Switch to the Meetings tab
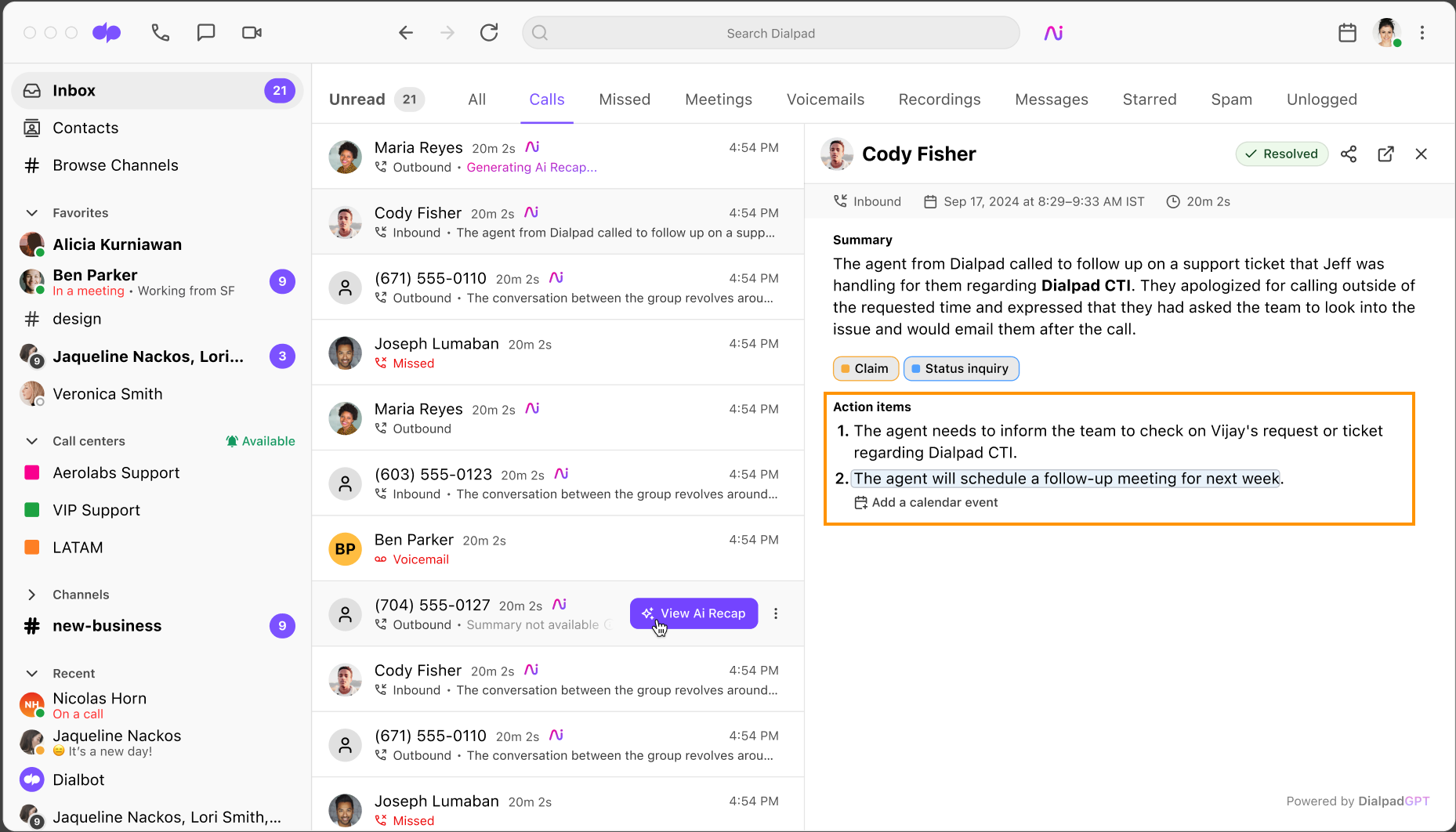Viewport: 1456px width, 832px height. pos(719,99)
